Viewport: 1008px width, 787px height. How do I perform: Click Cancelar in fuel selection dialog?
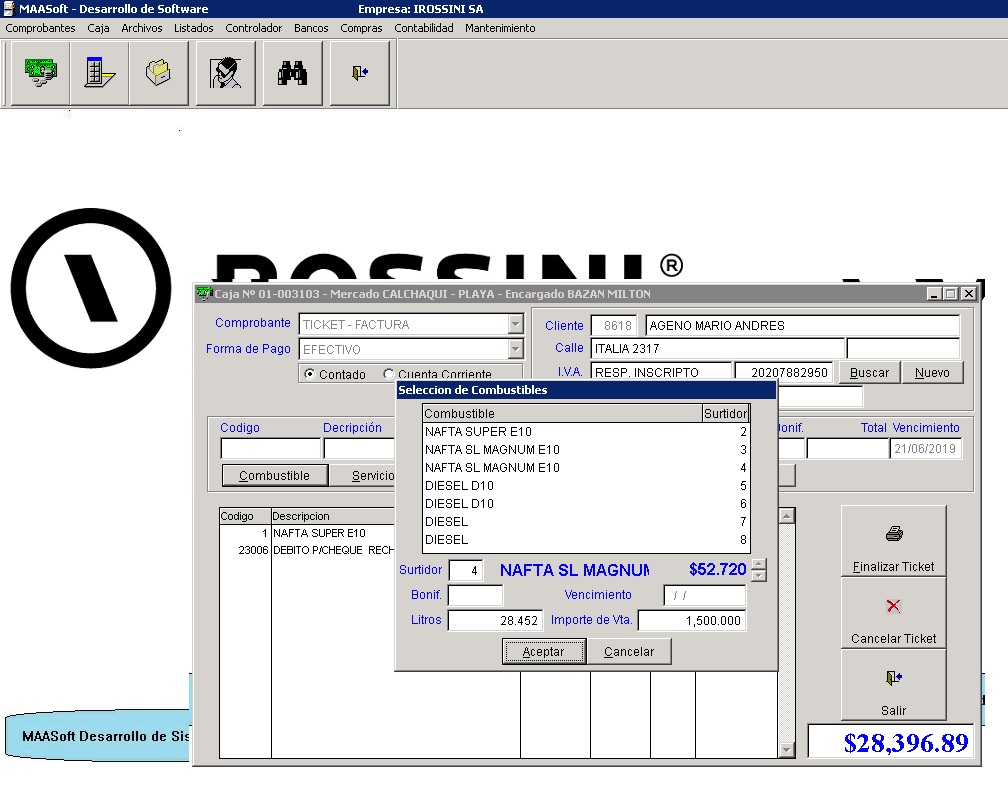click(629, 652)
